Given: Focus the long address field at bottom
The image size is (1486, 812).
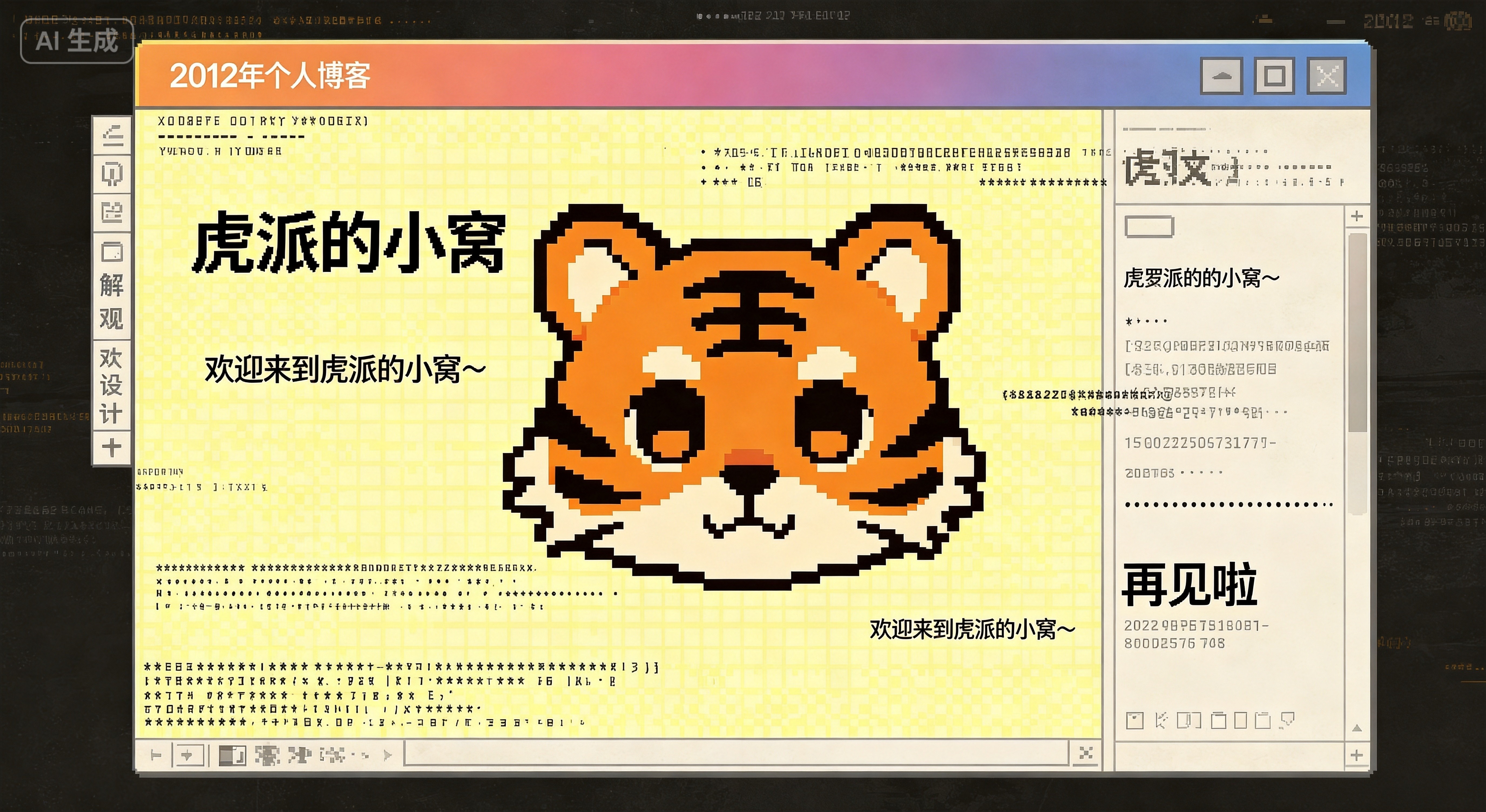Looking at the screenshot, I should [737, 753].
